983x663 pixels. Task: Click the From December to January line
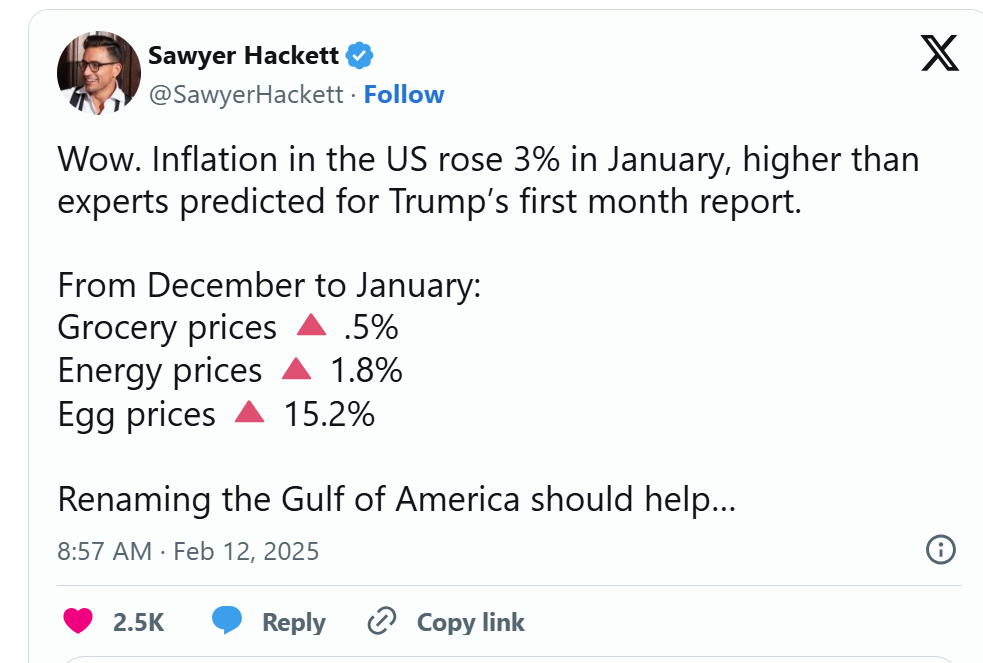pyautogui.click(x=269, y=286)
